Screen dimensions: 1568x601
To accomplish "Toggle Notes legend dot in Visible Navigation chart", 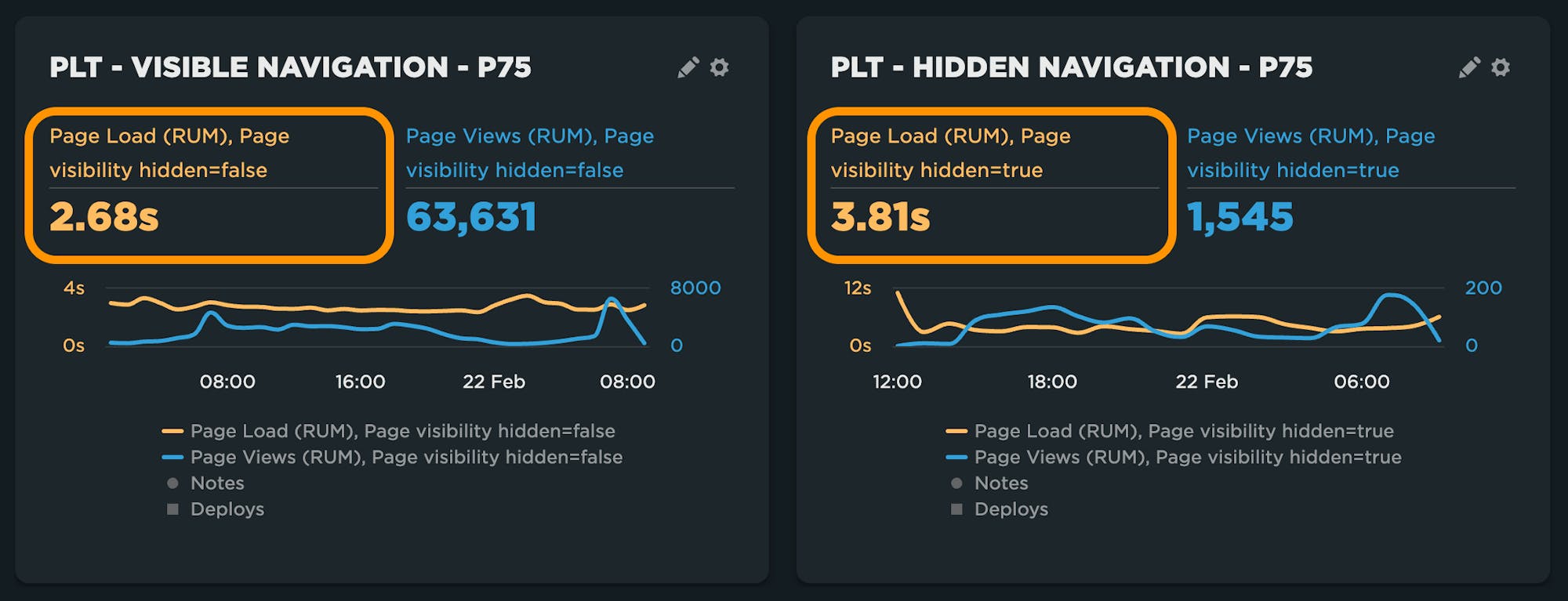I will (173, 483).
